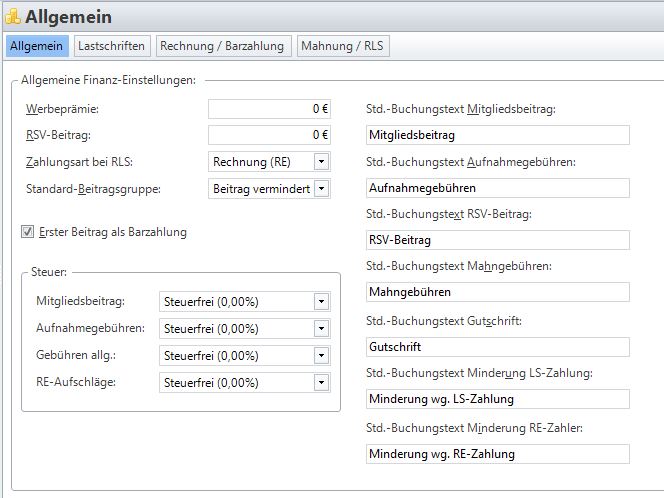Click the RSV-Beitrag amount field

tap(269, 134)
